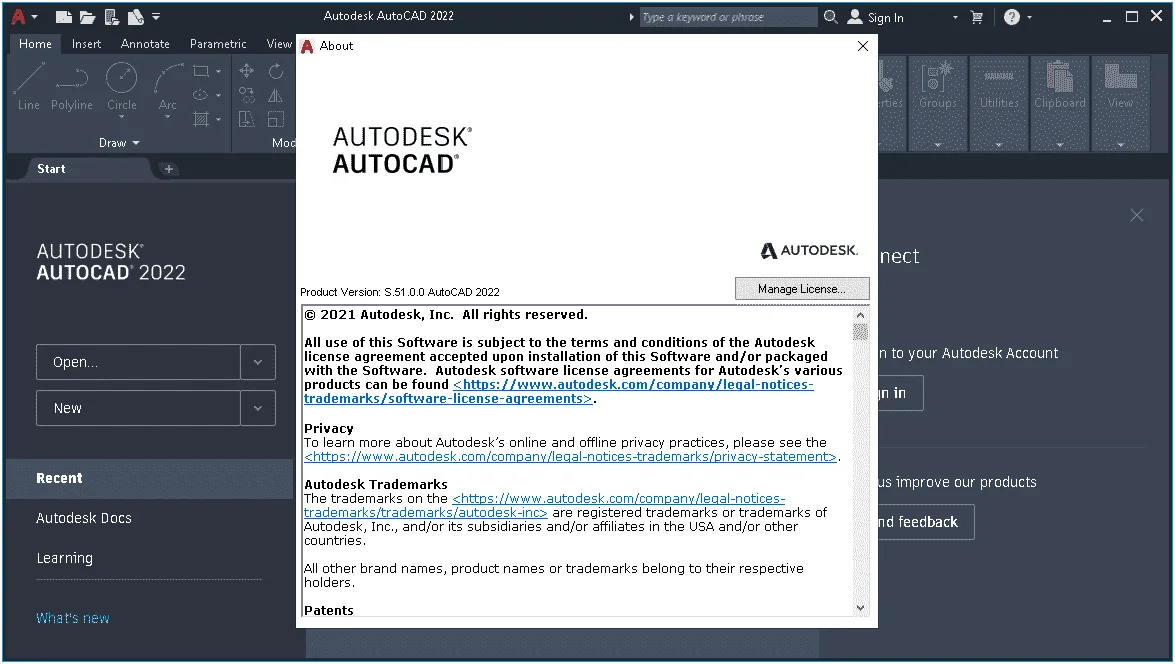Open the rectangle tool dropdown arrow
The image size is (1175, 664).
[x=218, y=72]
